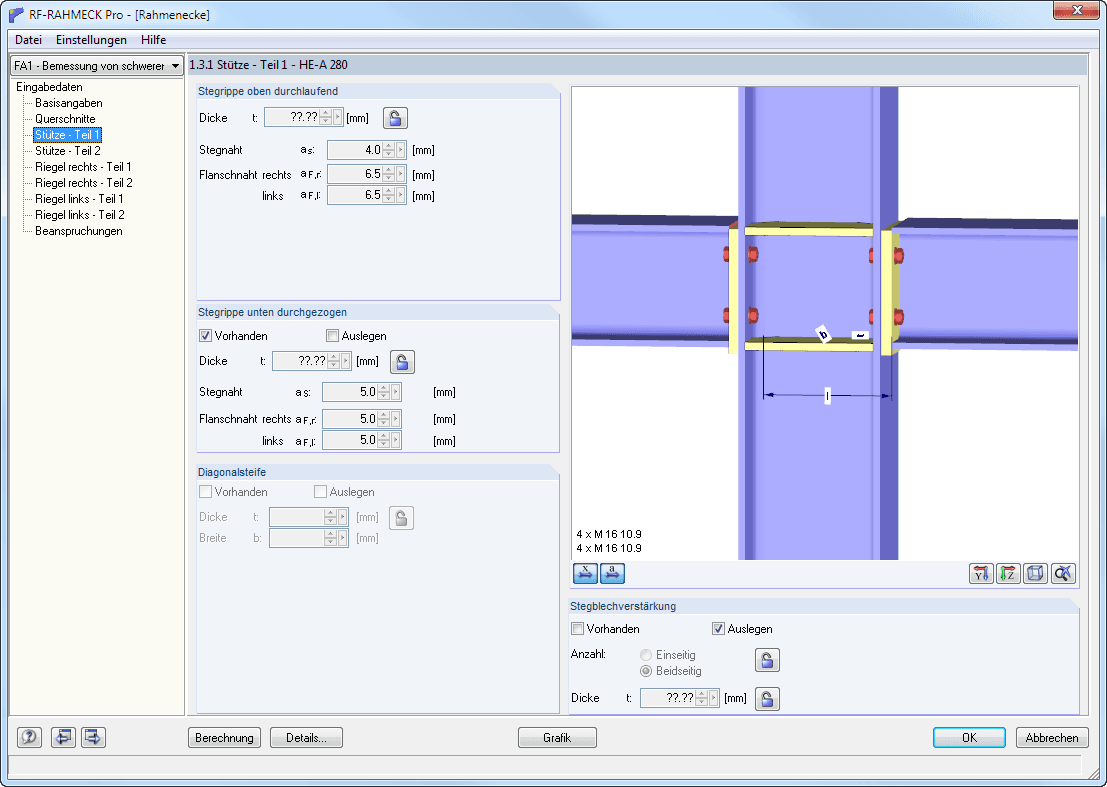Toggle the a dimension display icon under graphic
This screenshot has width=1107, height=787.
[612, 573]
